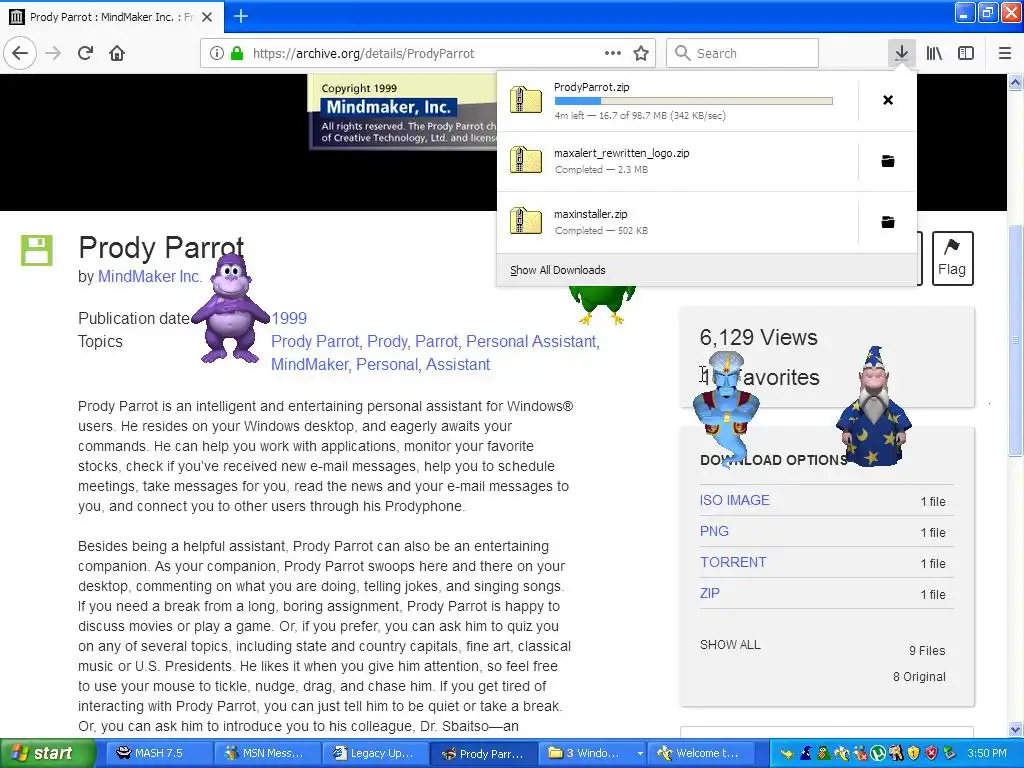Open the Firefox home page
The image size is (1024, 768).
[x=117, y=53]
